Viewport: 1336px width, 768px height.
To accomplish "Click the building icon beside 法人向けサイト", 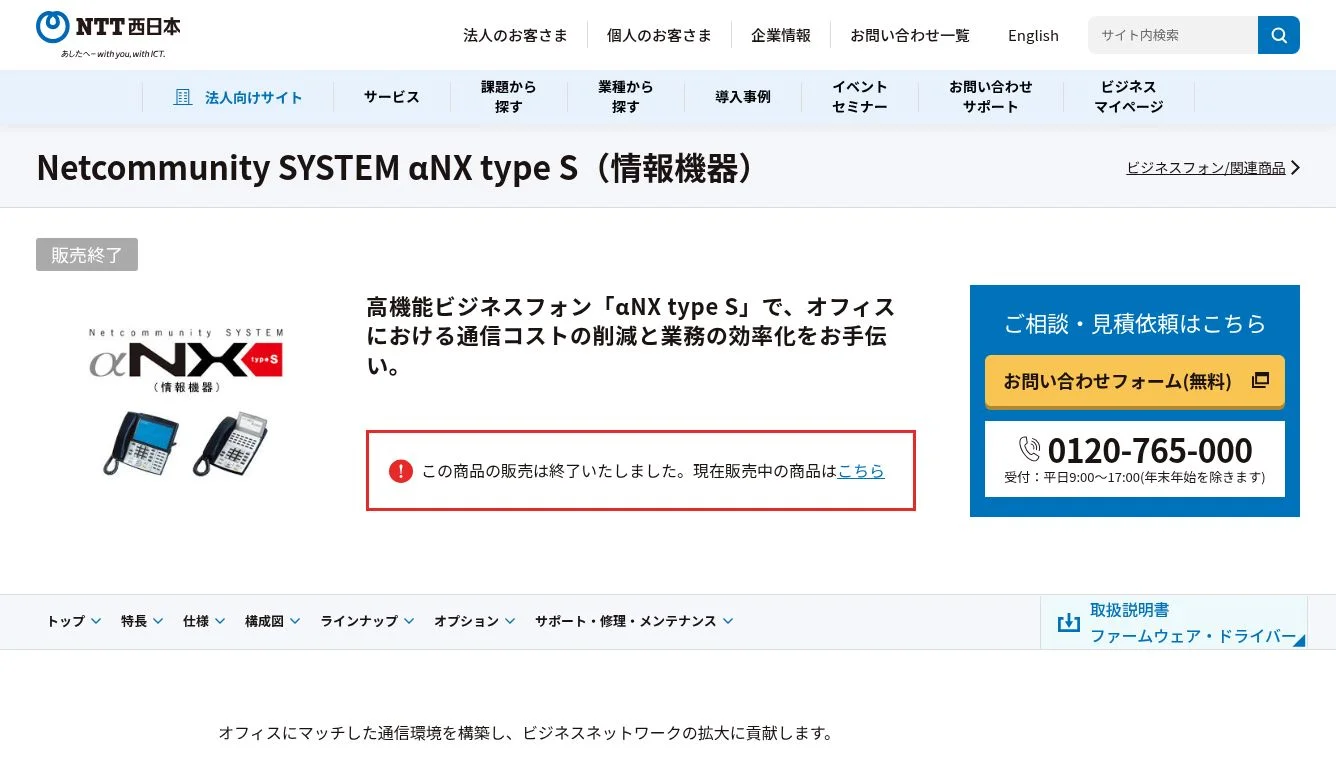I will [183, 97].
